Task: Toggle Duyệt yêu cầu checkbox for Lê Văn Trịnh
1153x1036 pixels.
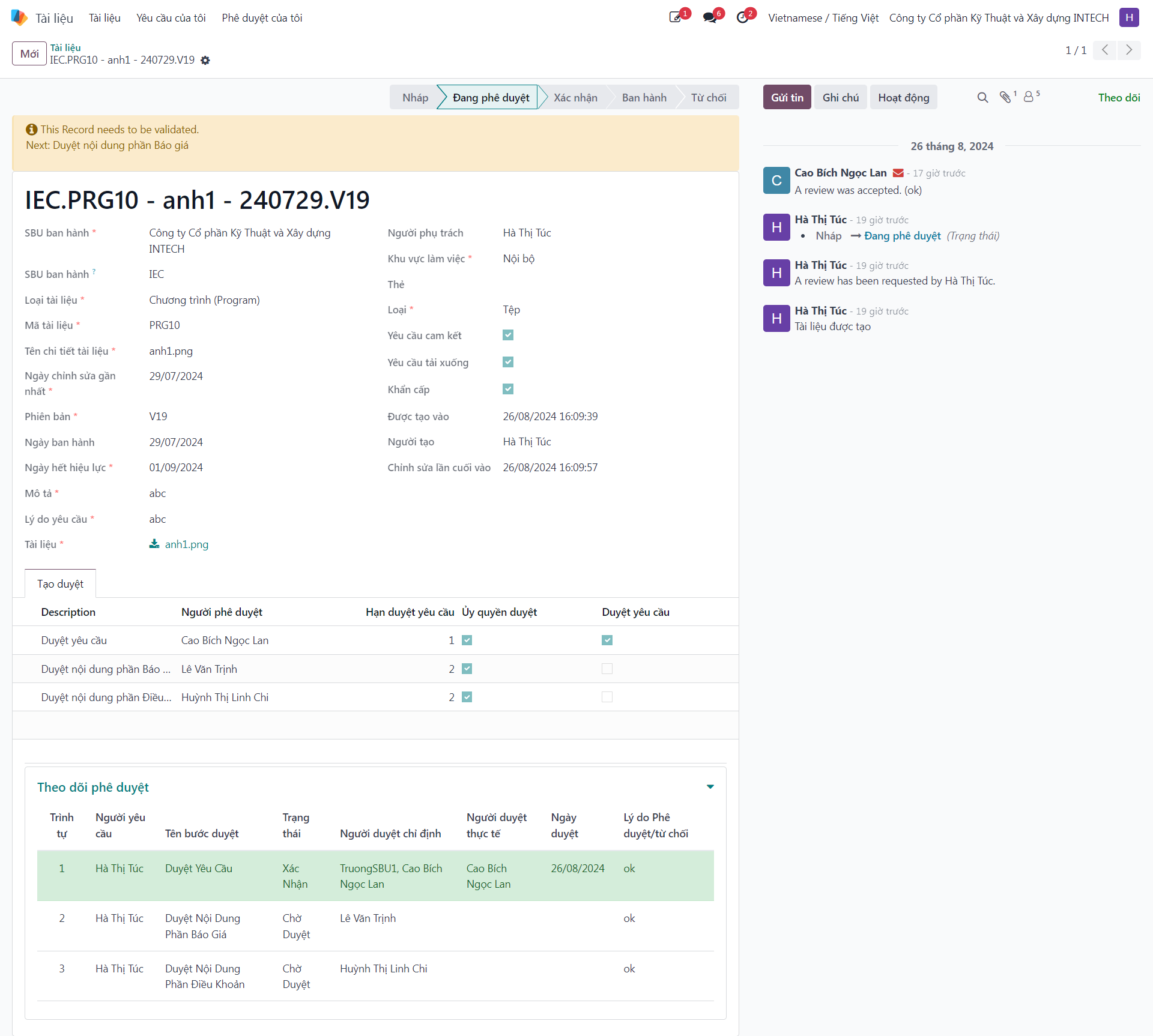Action: 607,669
